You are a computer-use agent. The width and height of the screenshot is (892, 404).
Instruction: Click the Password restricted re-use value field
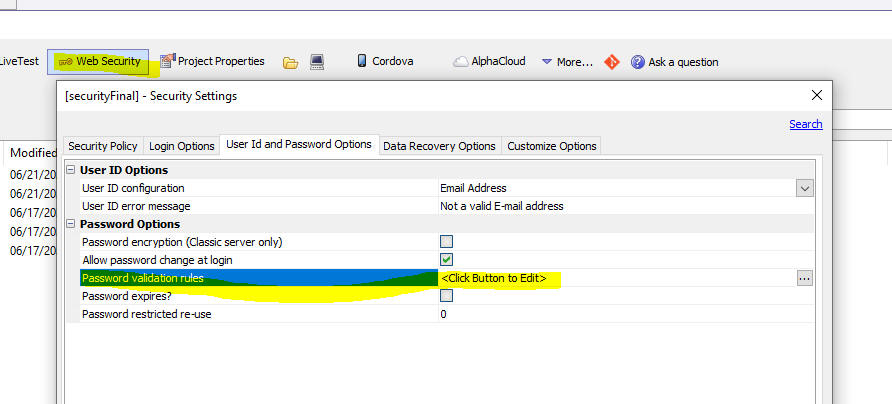point(626,314)
